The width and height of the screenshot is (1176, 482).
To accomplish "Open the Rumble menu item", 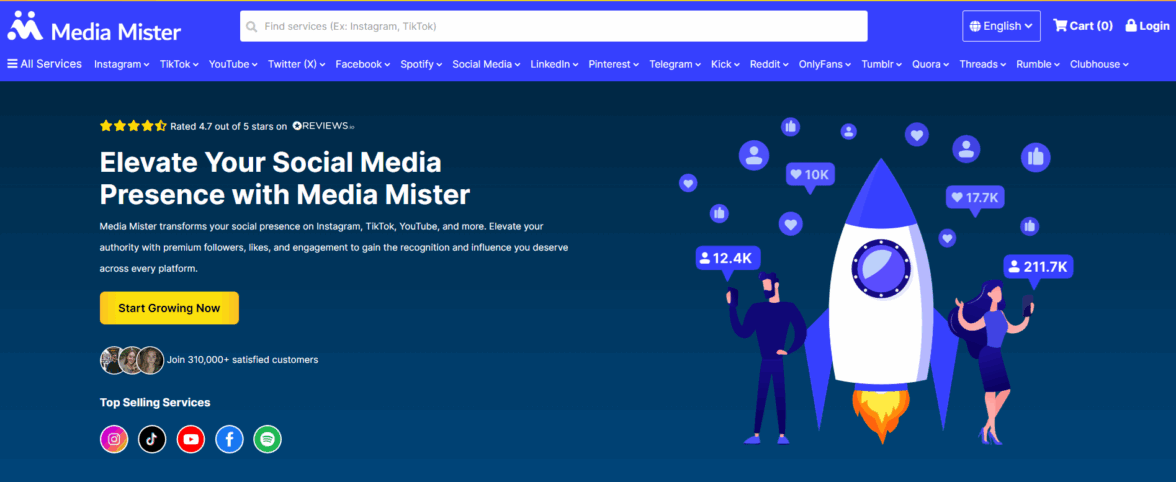I will [1038, 64].
